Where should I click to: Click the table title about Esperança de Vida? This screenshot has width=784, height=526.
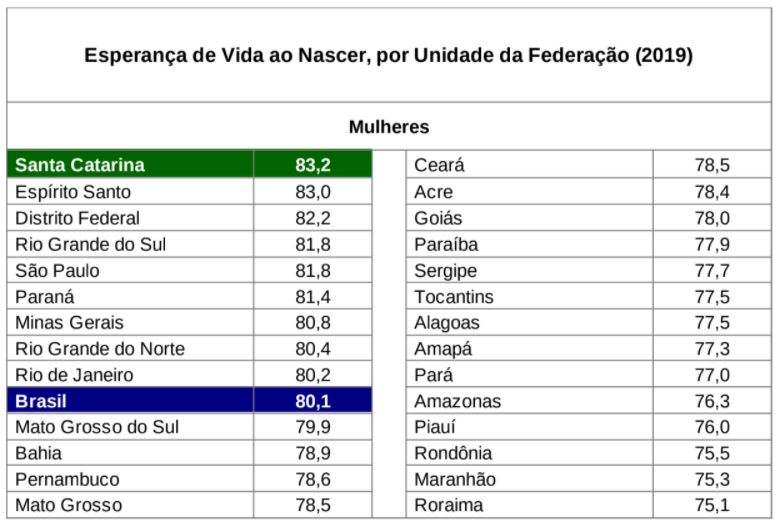[388, 55]
